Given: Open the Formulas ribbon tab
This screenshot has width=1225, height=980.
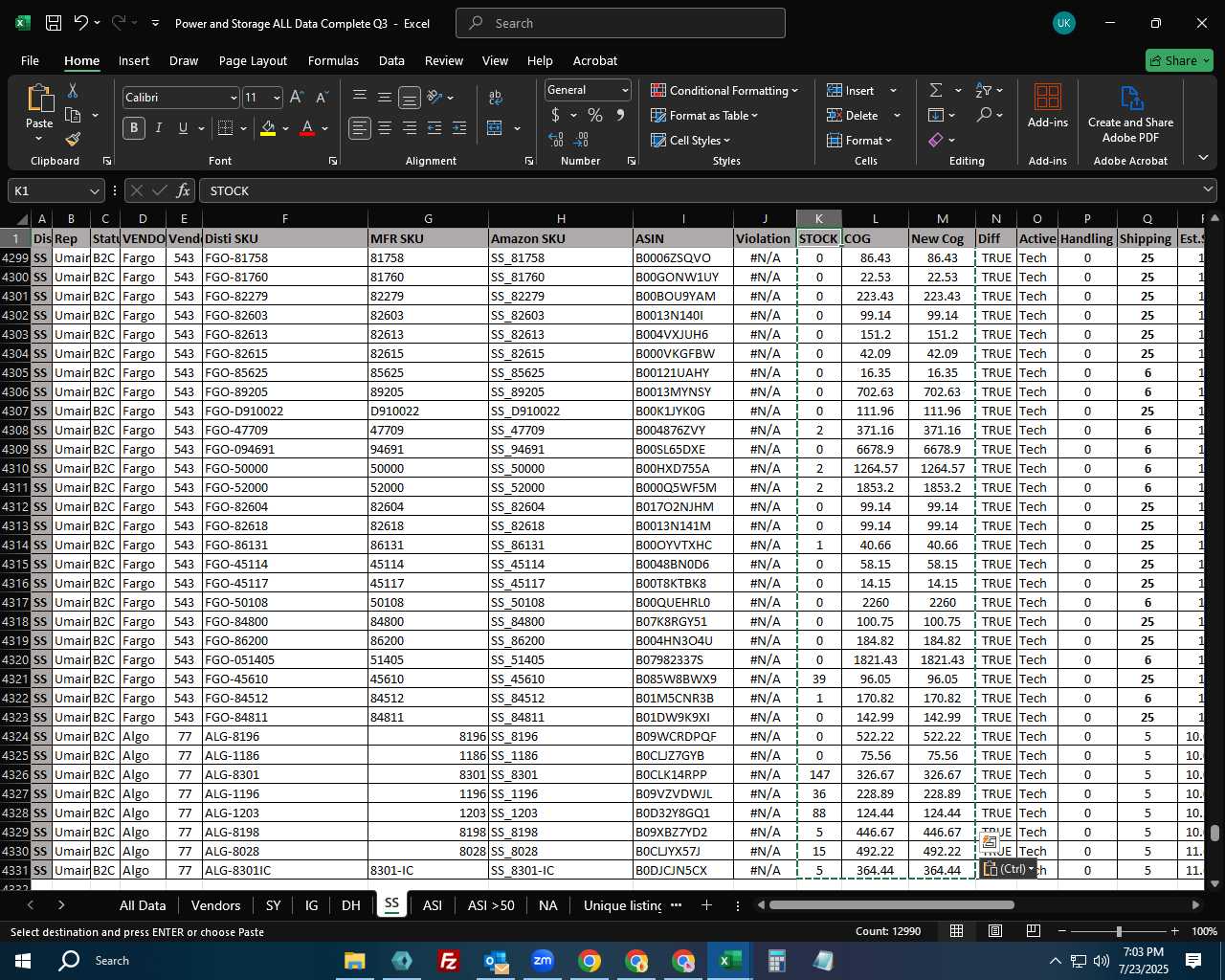Looking at the screenshot, I should point(333,60).
